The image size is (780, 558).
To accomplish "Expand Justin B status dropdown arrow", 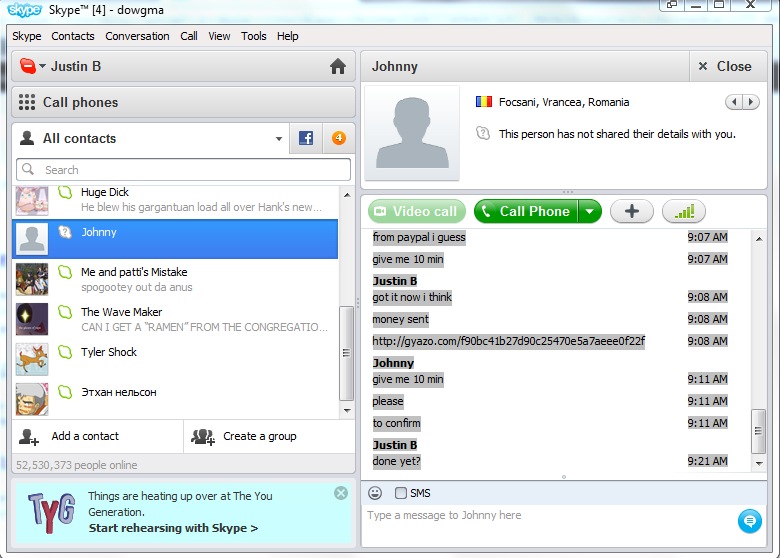I will [42, 66].
